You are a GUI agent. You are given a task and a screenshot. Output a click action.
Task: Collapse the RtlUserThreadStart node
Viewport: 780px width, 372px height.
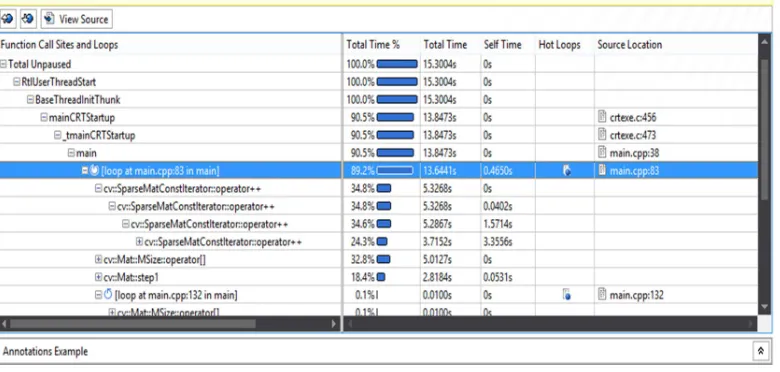[x=17, y=82]
